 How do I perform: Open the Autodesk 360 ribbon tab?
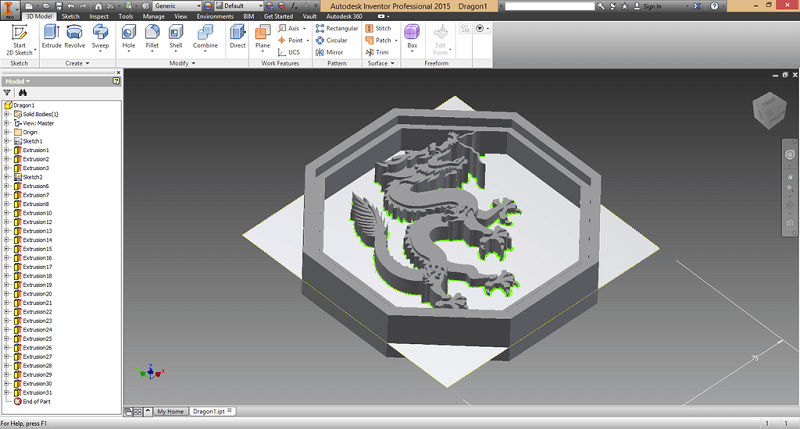pos(344,16)
